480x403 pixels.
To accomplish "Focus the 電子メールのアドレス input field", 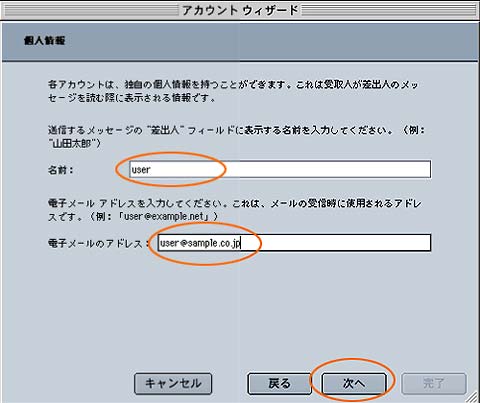I will pyautogui.click(x=294, y=243).
